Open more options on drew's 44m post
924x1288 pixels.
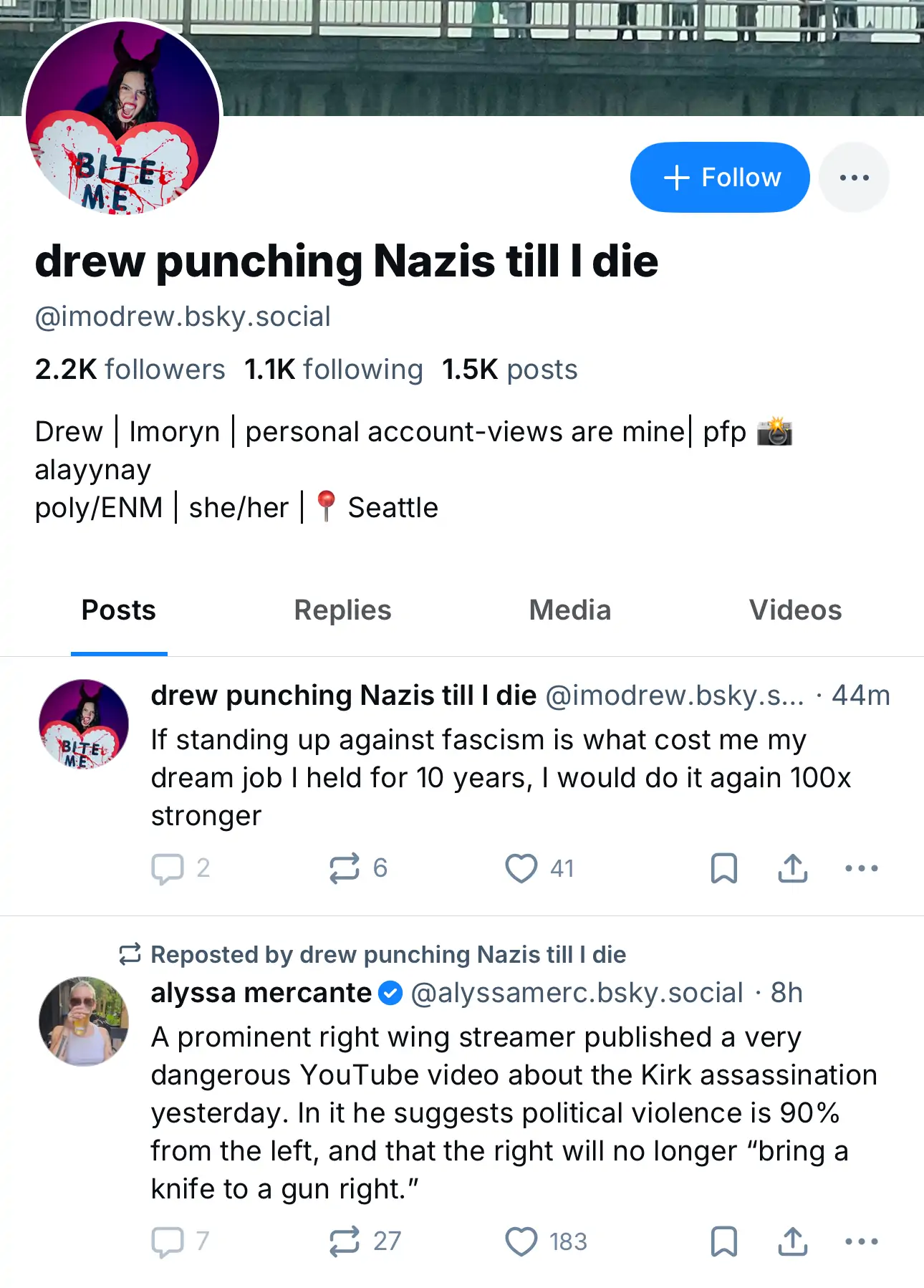pyautogui.click(x=861, y=868)
